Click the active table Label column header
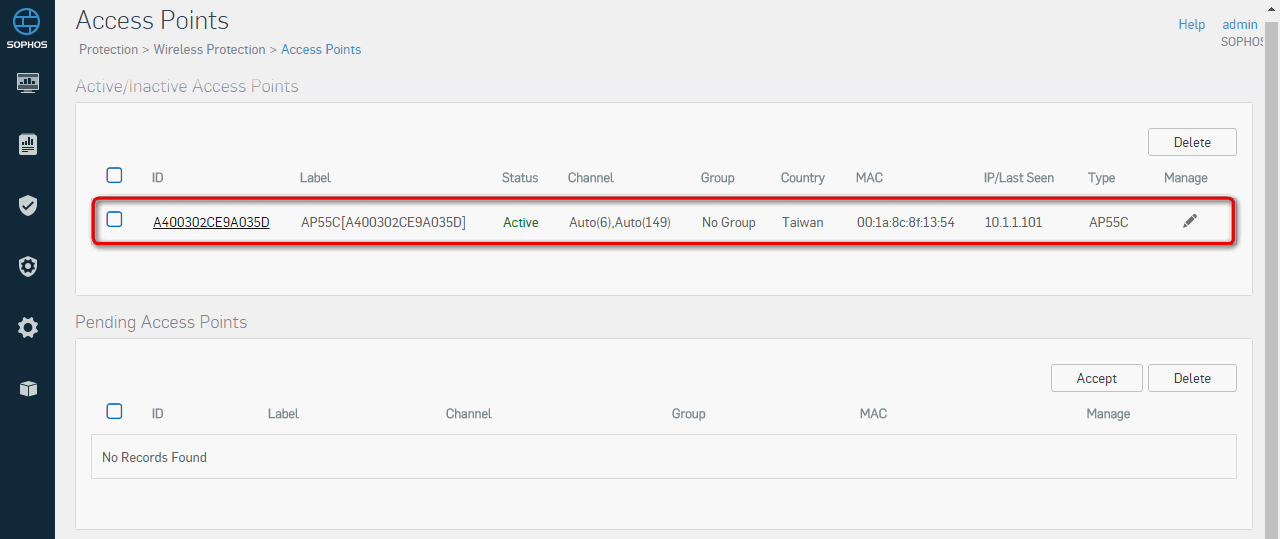The image size is (1280, 539). [315, 178]
